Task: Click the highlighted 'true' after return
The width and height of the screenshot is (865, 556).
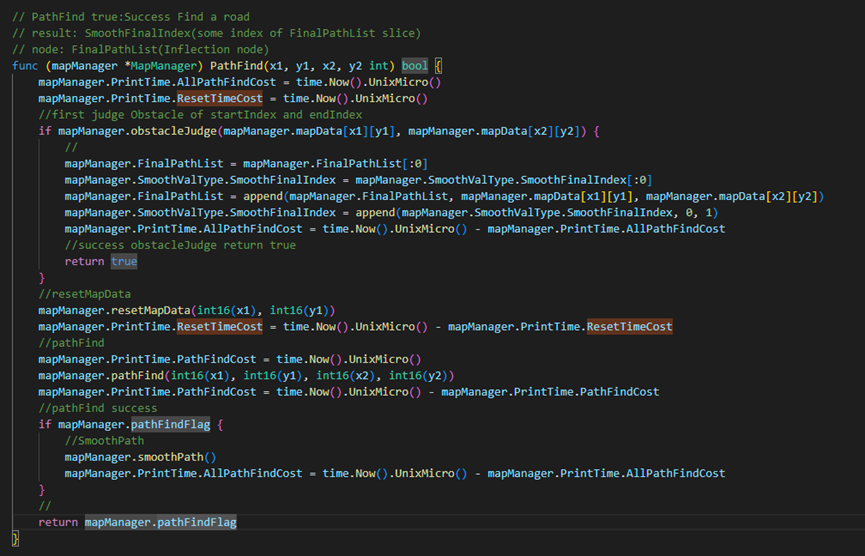Action: pos(124,261)
